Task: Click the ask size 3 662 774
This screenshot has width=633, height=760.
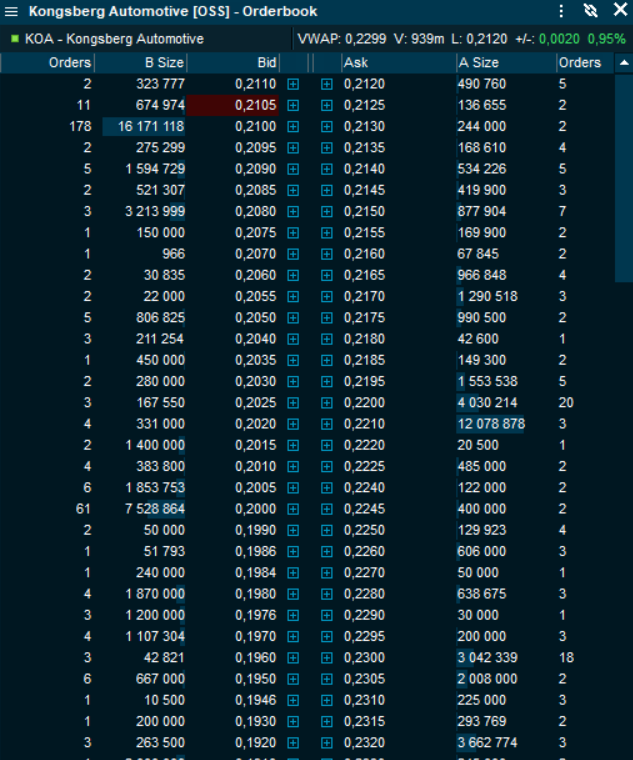Action: (487, 743)
